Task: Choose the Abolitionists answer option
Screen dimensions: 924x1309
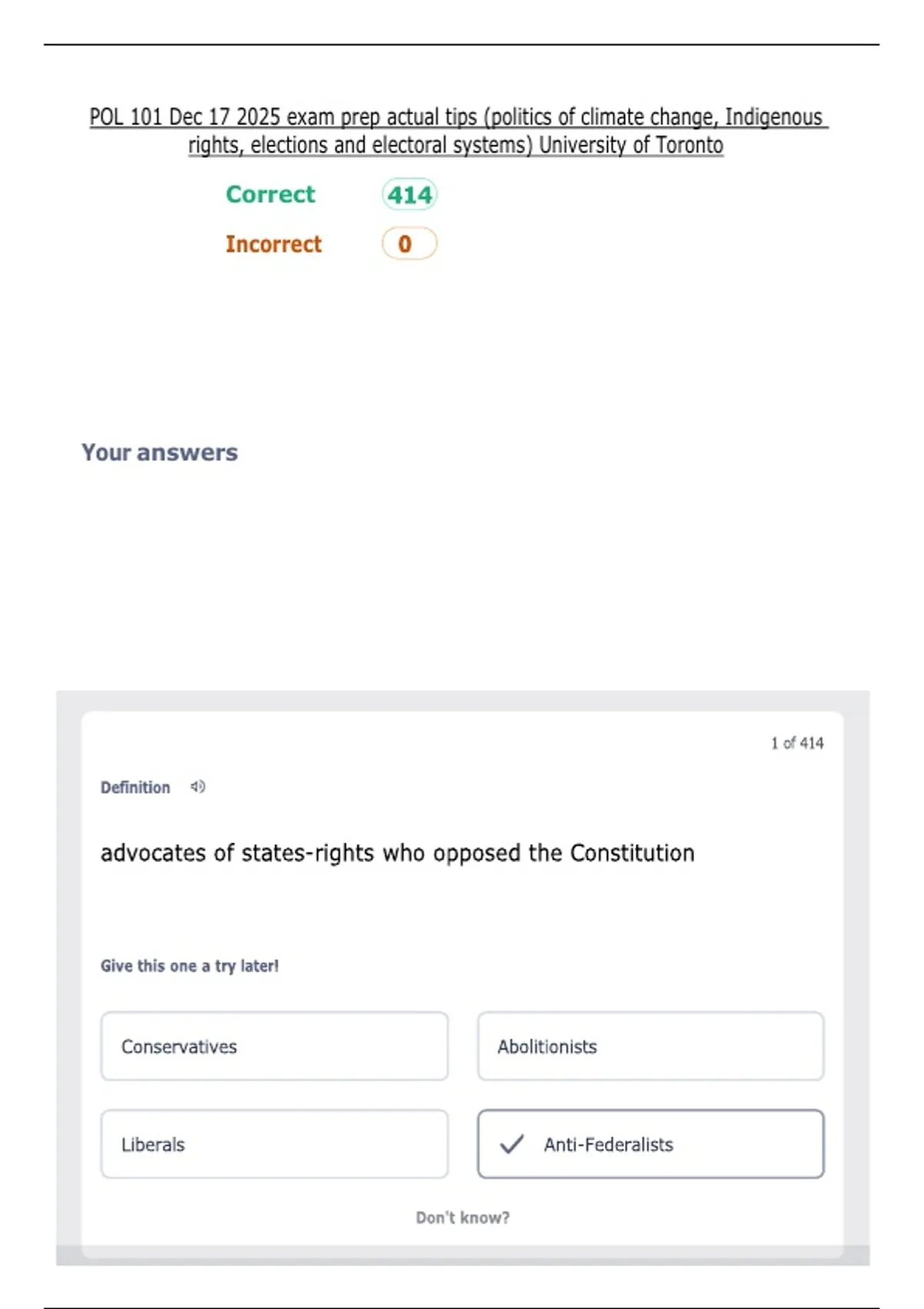Action: (x=650, y=1046)
